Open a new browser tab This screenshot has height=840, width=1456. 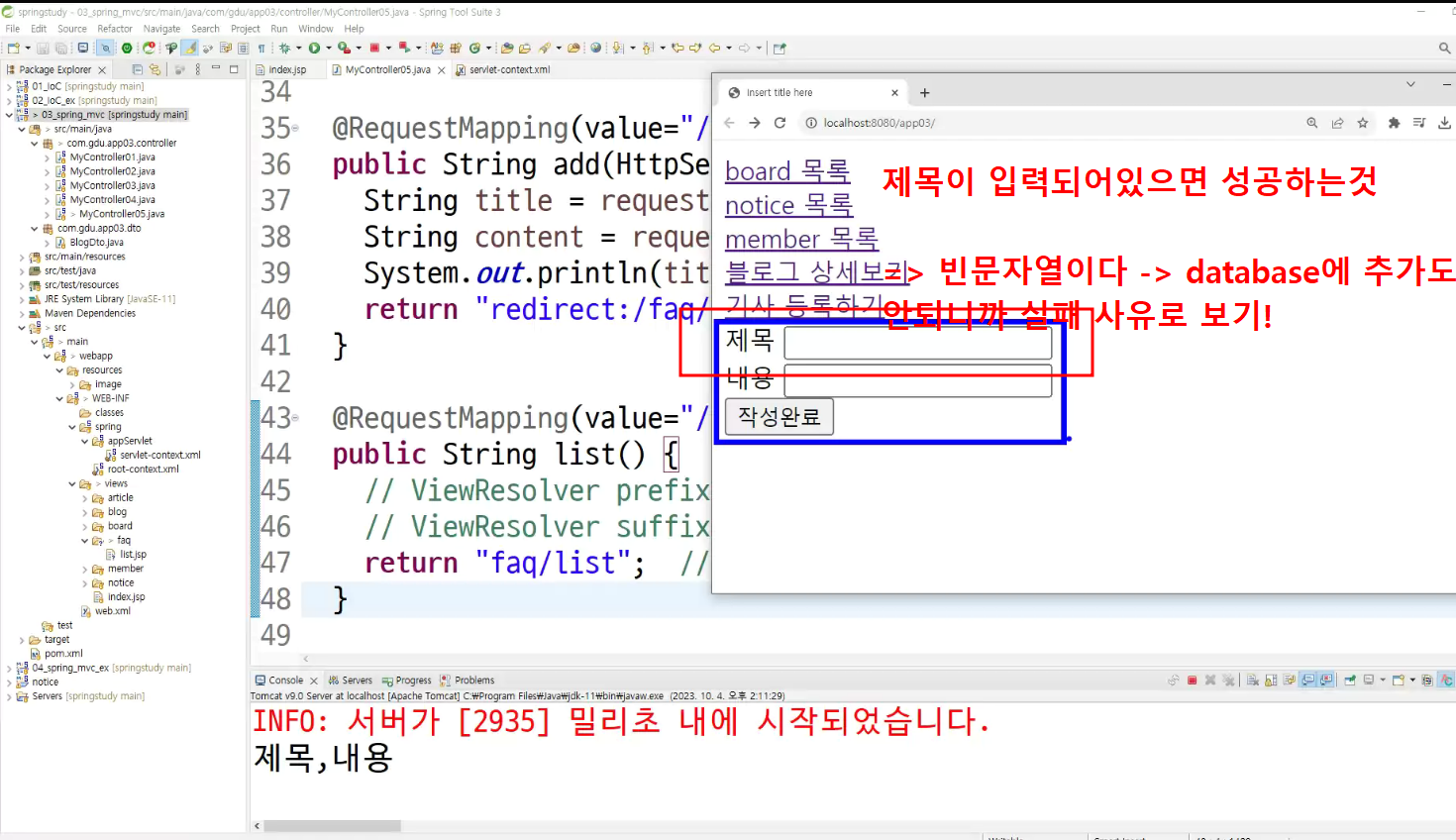(x=924, y=92)
